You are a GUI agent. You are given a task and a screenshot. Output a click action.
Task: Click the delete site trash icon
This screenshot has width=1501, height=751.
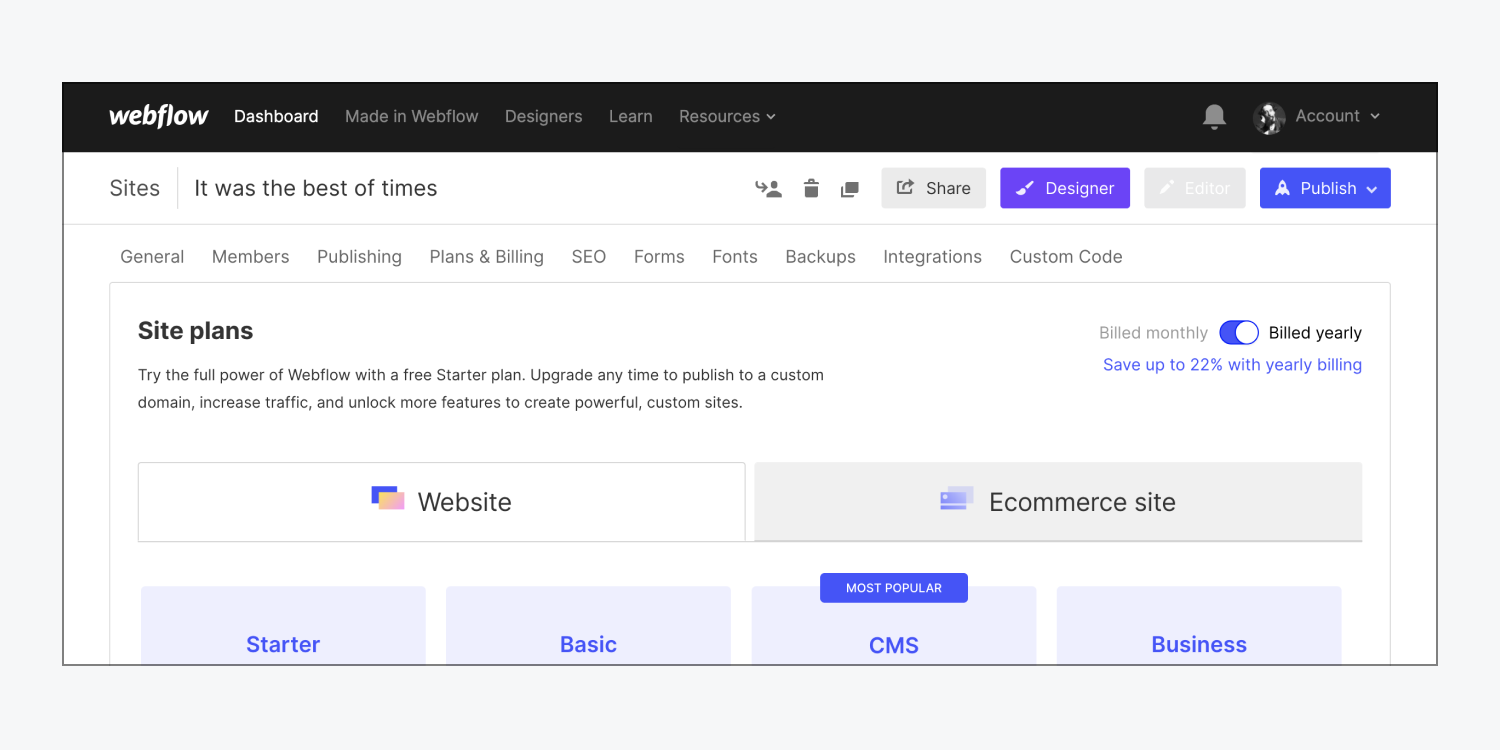point(811,188)
